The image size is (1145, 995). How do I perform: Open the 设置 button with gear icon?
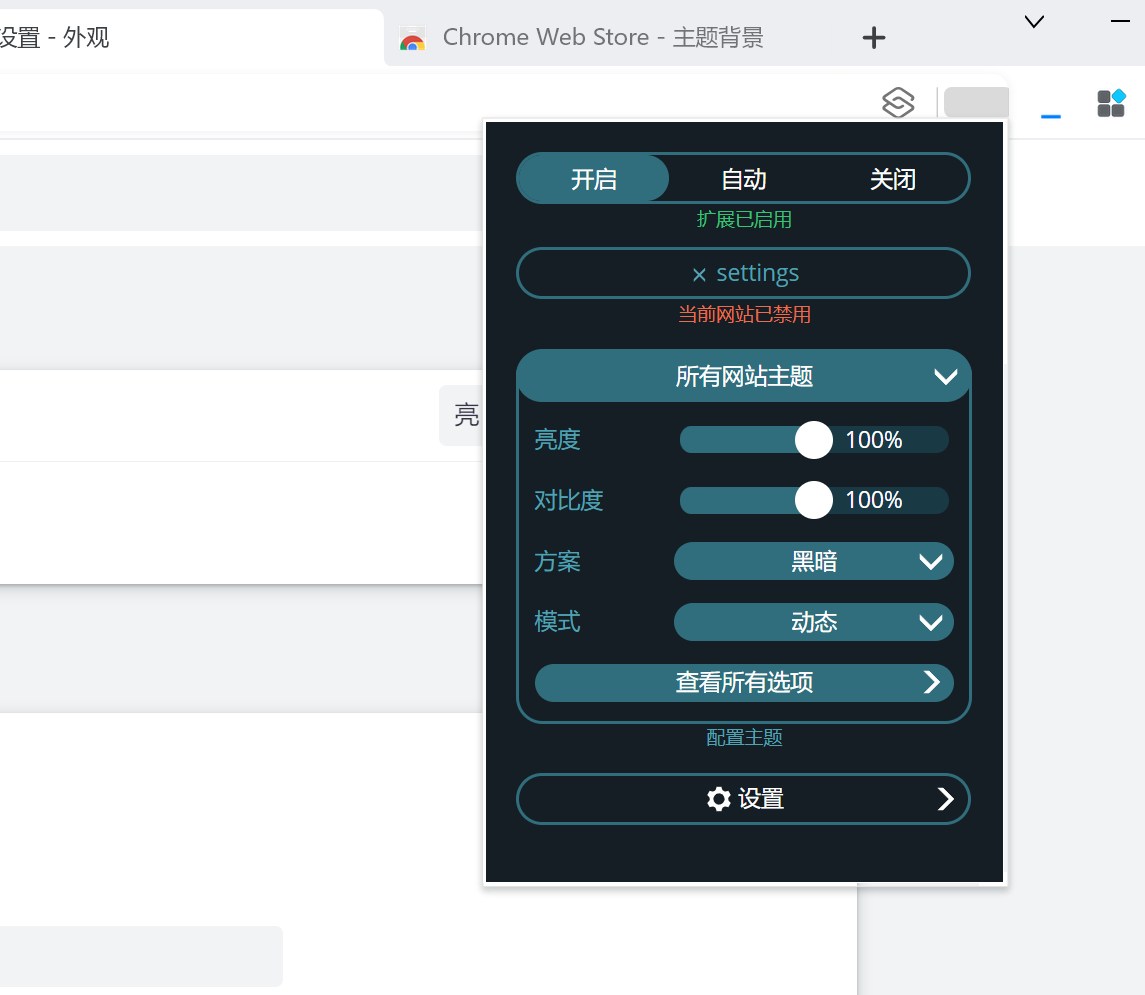pos(743,799)
